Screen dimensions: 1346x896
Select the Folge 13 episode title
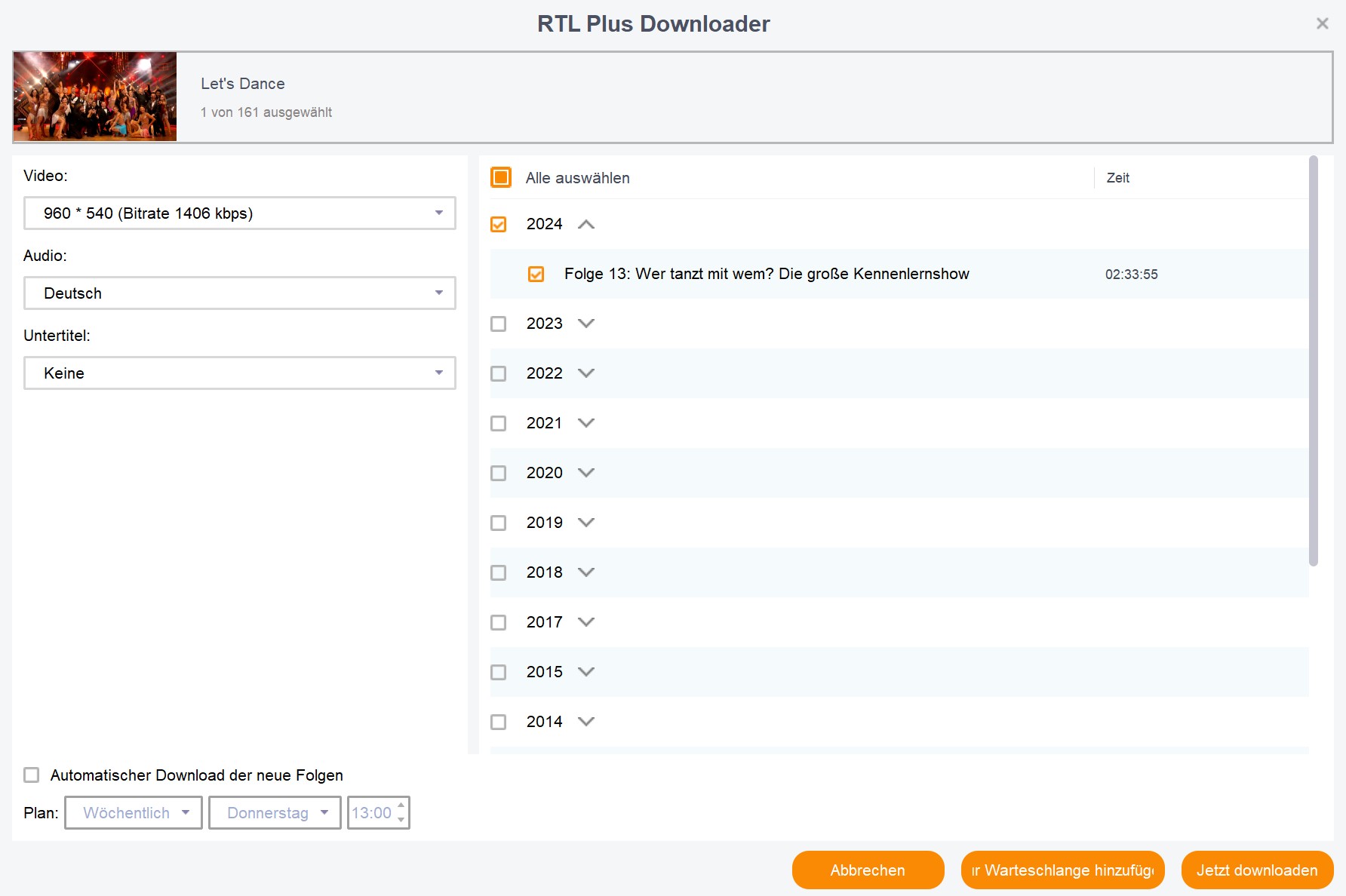[x=767, y=274]
